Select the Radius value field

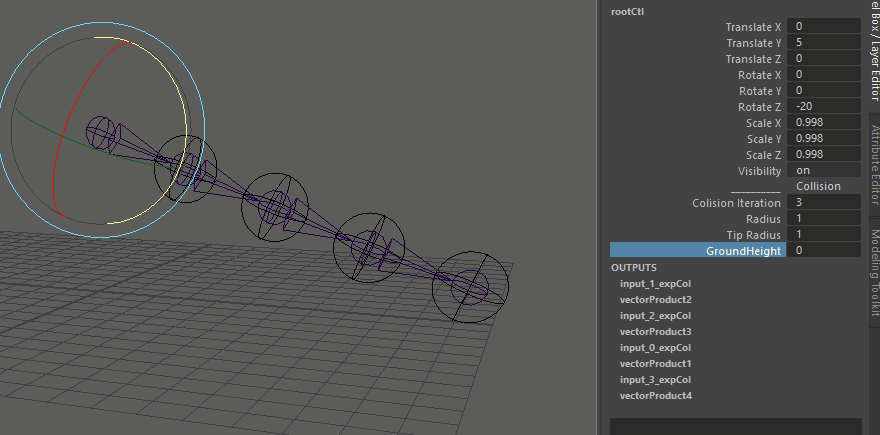[x=823, y=218]
